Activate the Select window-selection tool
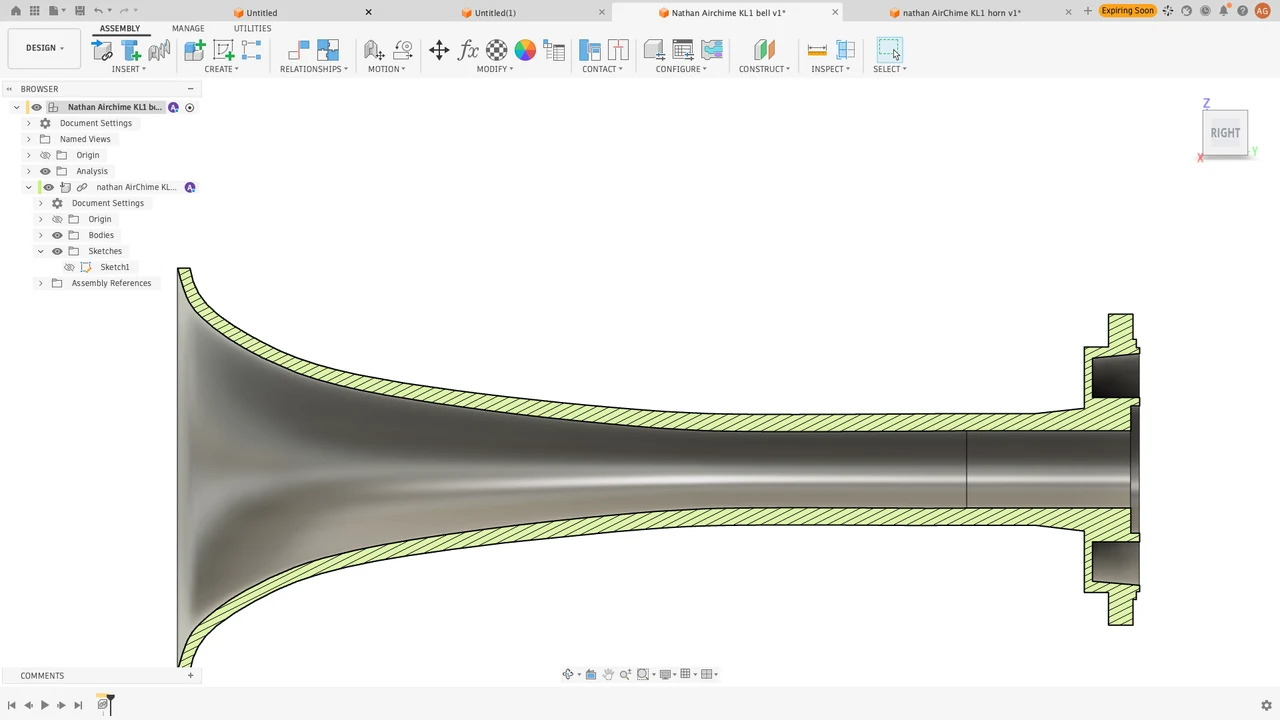This screenshot has height=720, width=1280. (x=889, y=50)
